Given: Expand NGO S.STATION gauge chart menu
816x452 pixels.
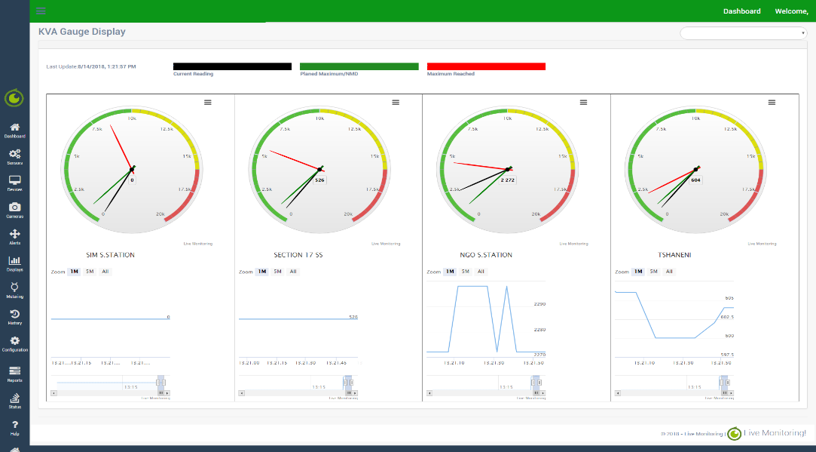Looking at the screenshot, I should (583, 102).
